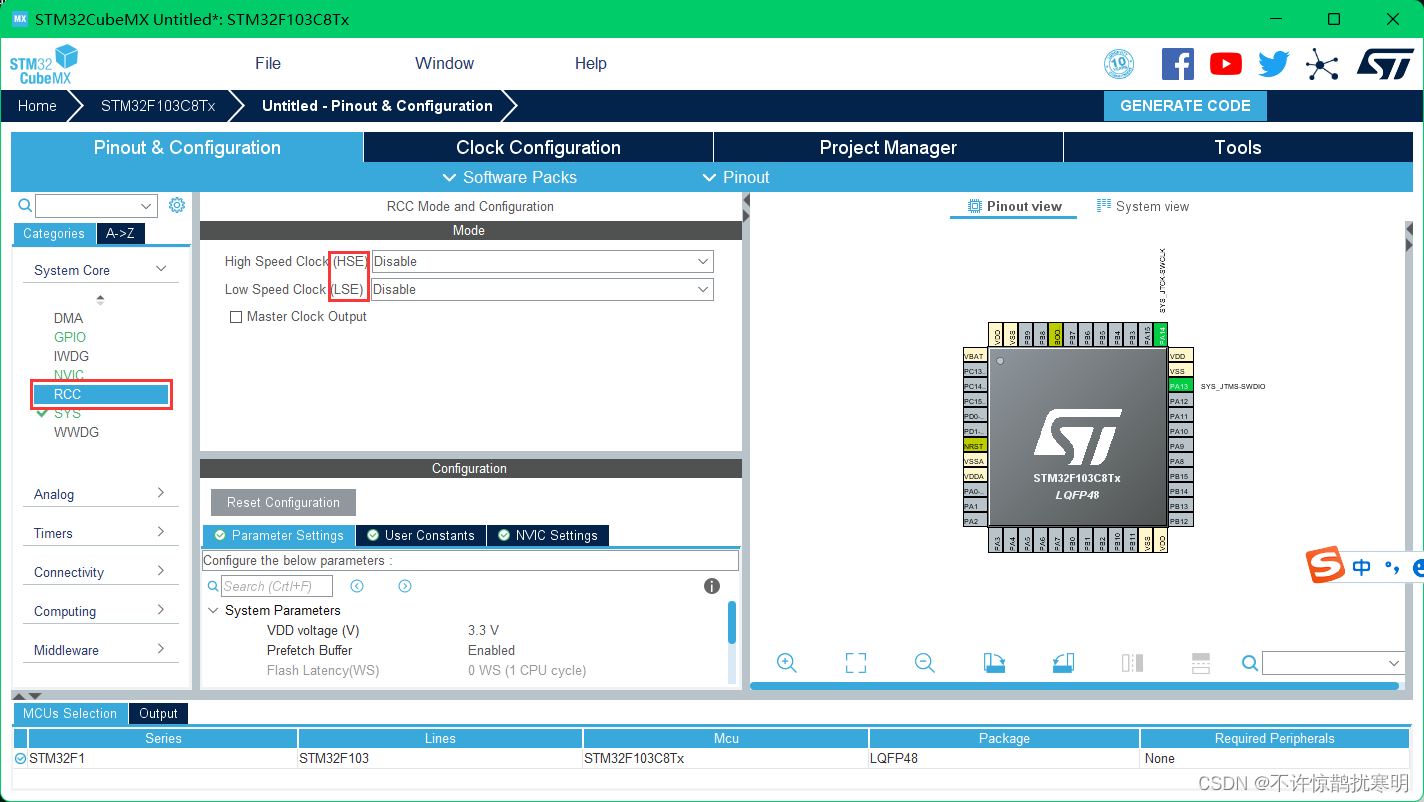1424x802 pixels.
Task: Open the NVIC Settings tab
Action: tap(547, 535)
